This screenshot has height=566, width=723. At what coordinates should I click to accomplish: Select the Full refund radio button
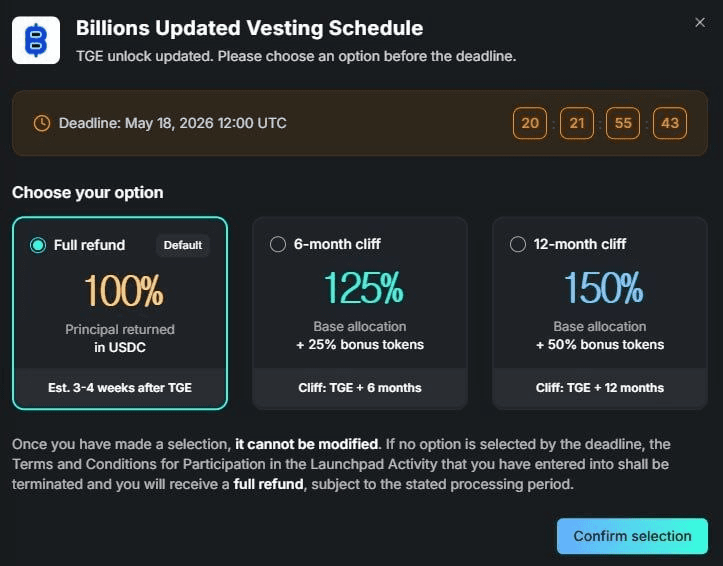pyautogui.click(x=38, y=245)
